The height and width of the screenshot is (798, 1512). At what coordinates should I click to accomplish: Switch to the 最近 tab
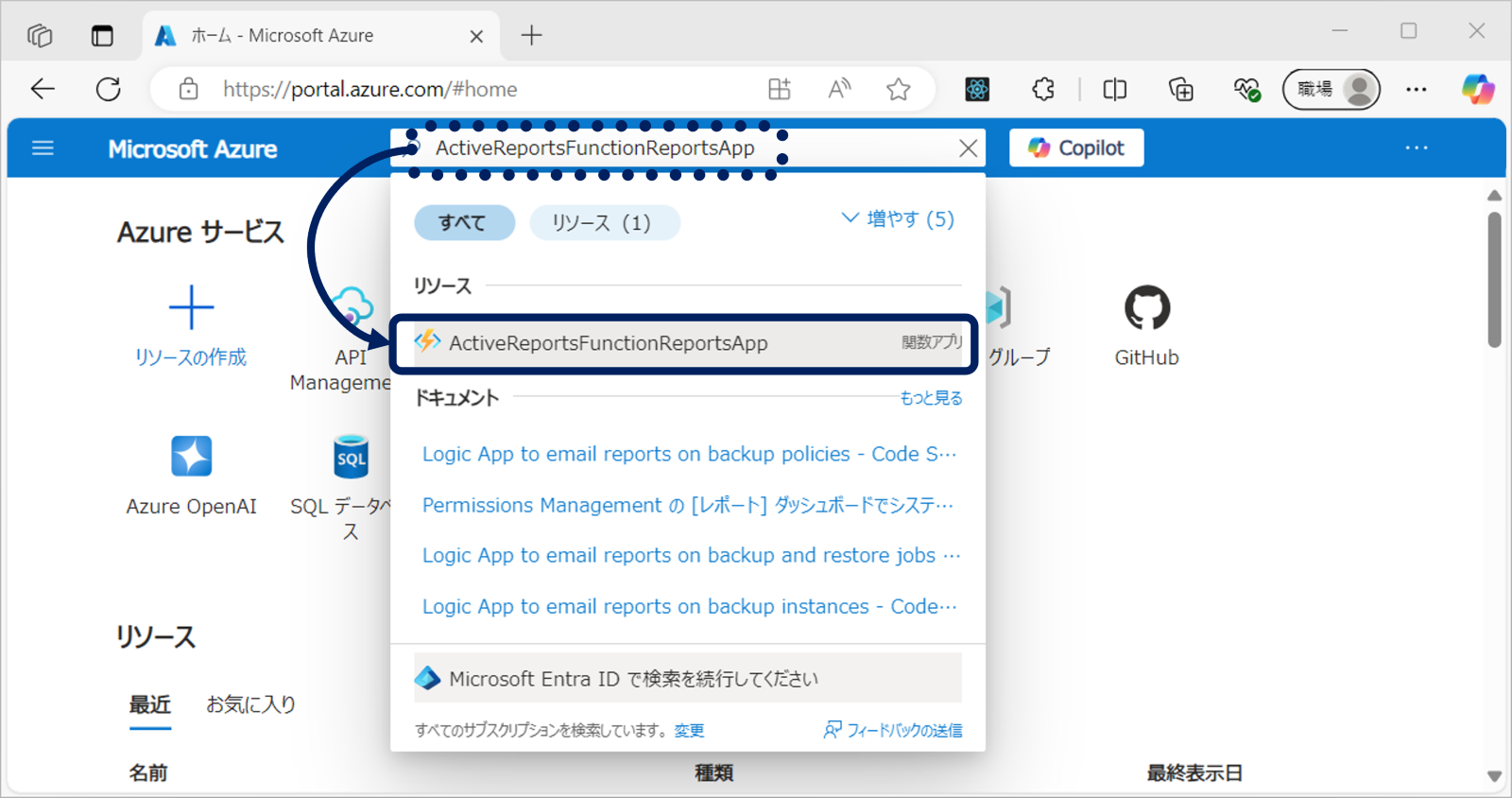150,704
